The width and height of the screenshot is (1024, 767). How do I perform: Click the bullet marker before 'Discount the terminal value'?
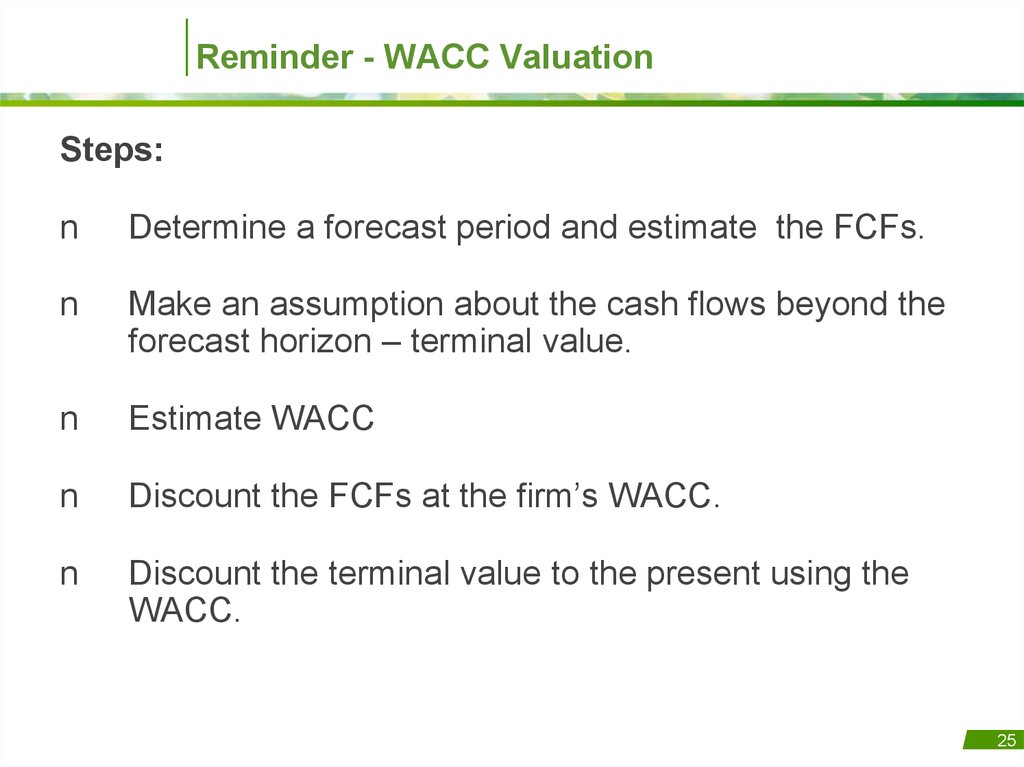pos(69,574)
